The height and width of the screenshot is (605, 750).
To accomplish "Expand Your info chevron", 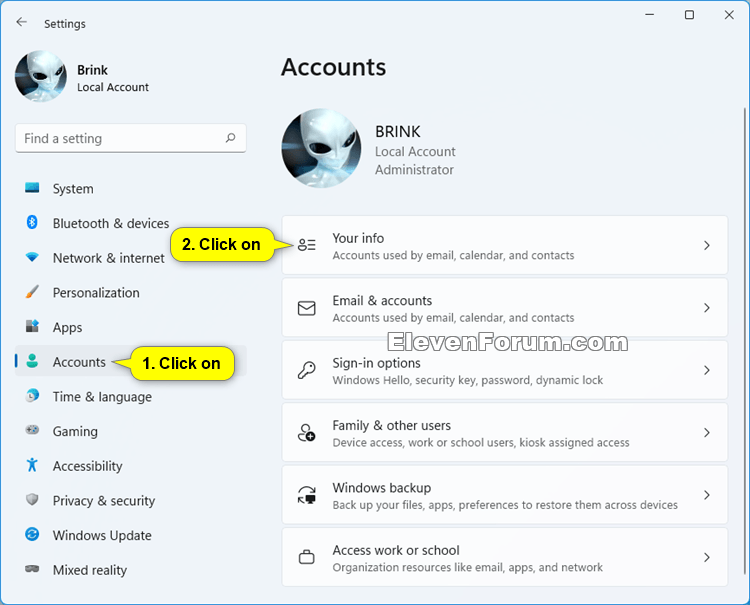I will click(707, 245).
